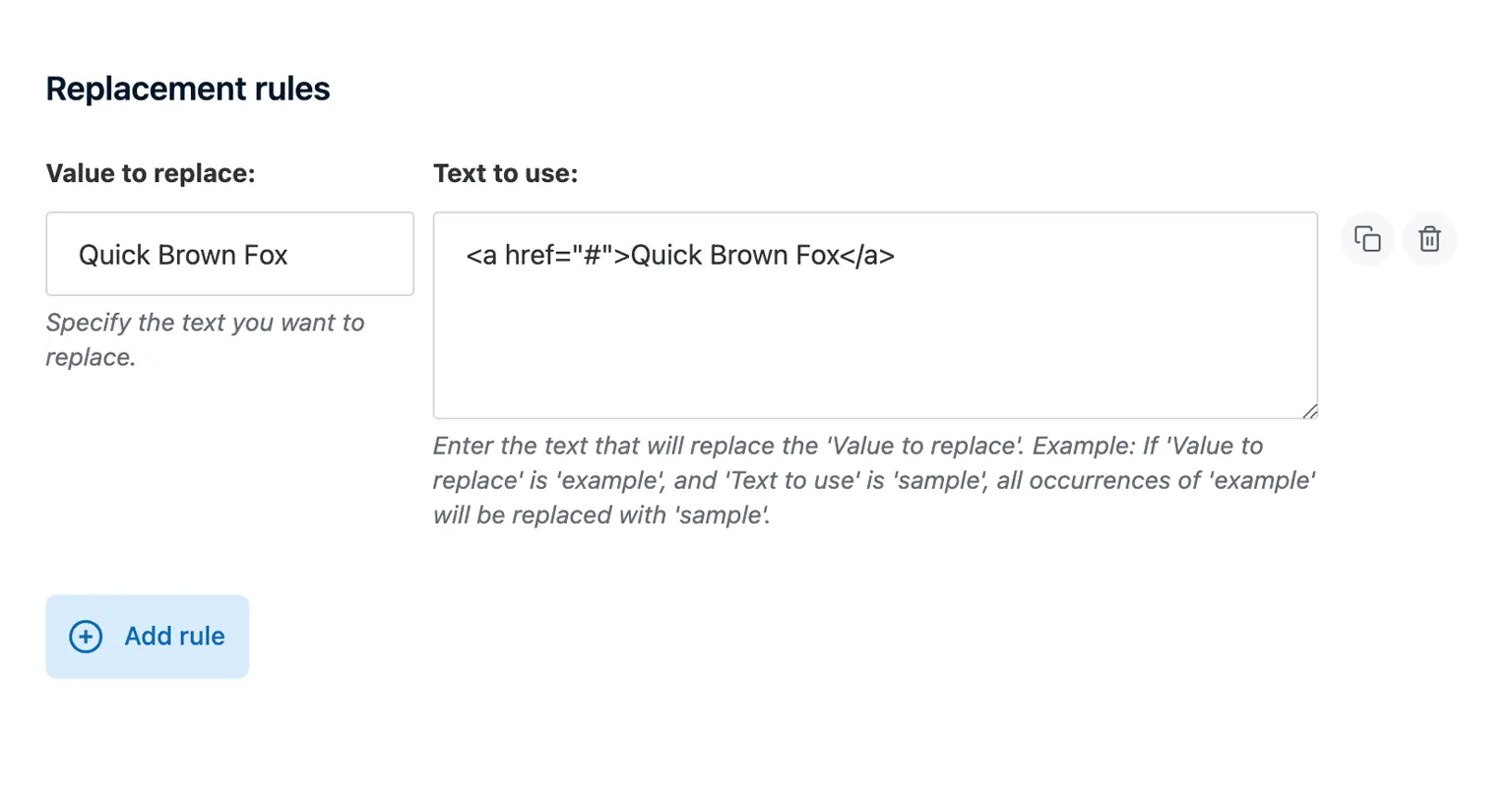Duplicate the Quick Brown Fox rule
This screenshot has height=795, width=1512.
1367,239
